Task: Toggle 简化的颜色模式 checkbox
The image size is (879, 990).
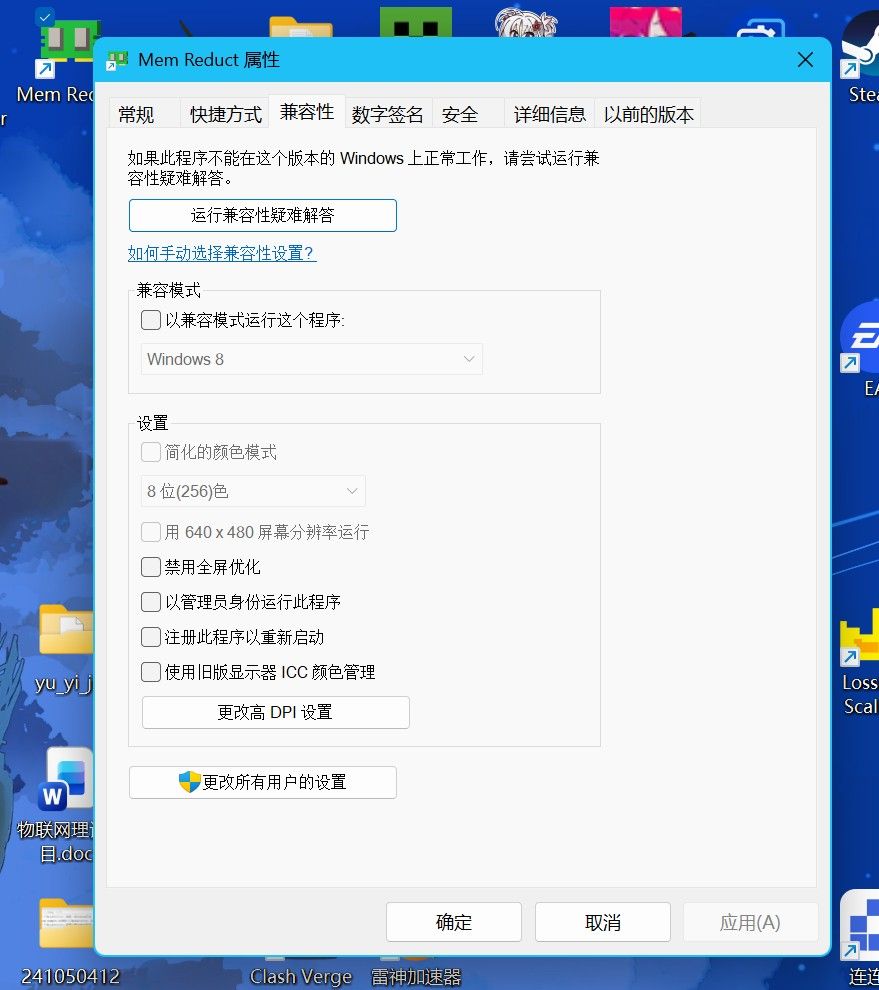Action: pos(151,452)
